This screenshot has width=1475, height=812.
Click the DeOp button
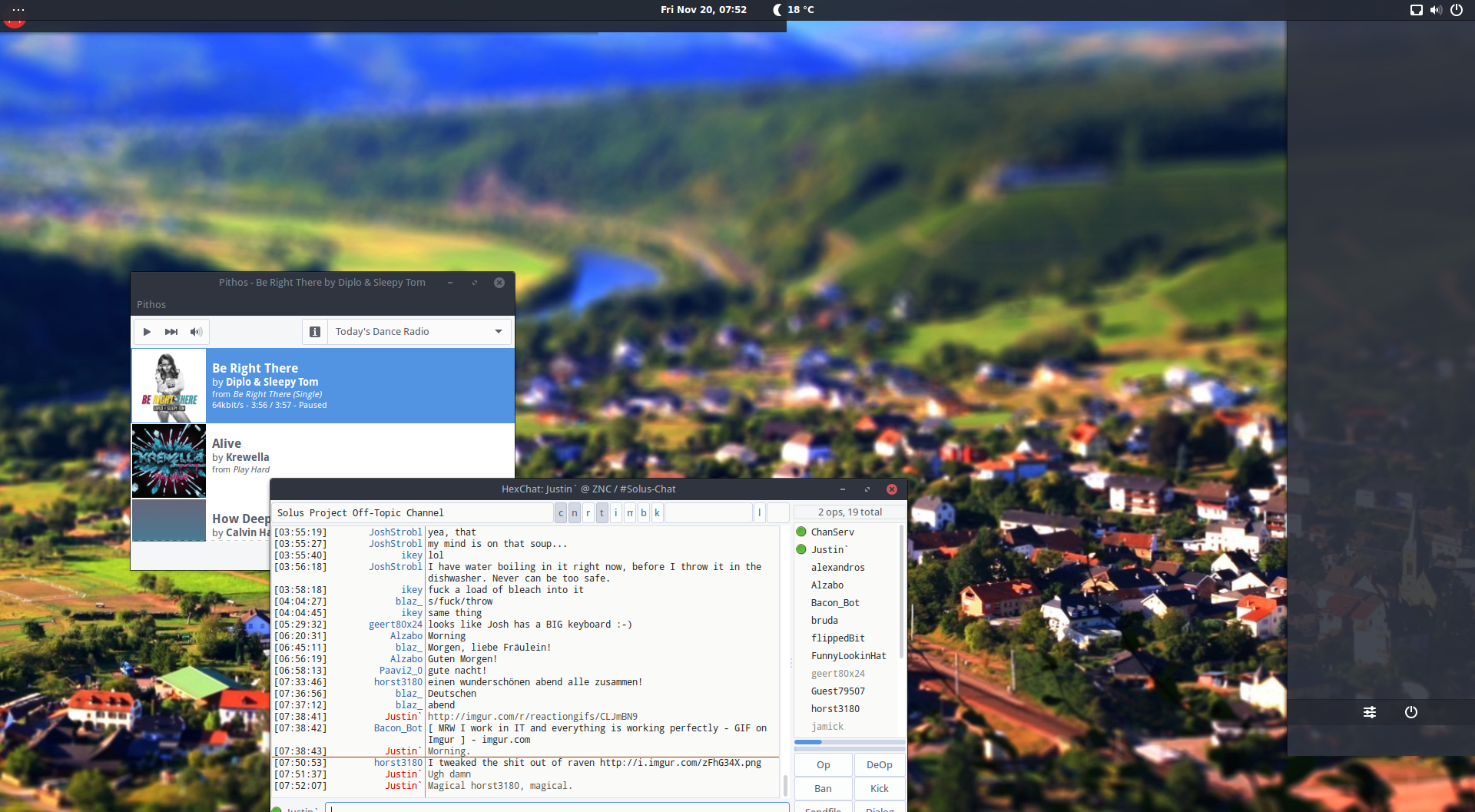click(880, 765)
